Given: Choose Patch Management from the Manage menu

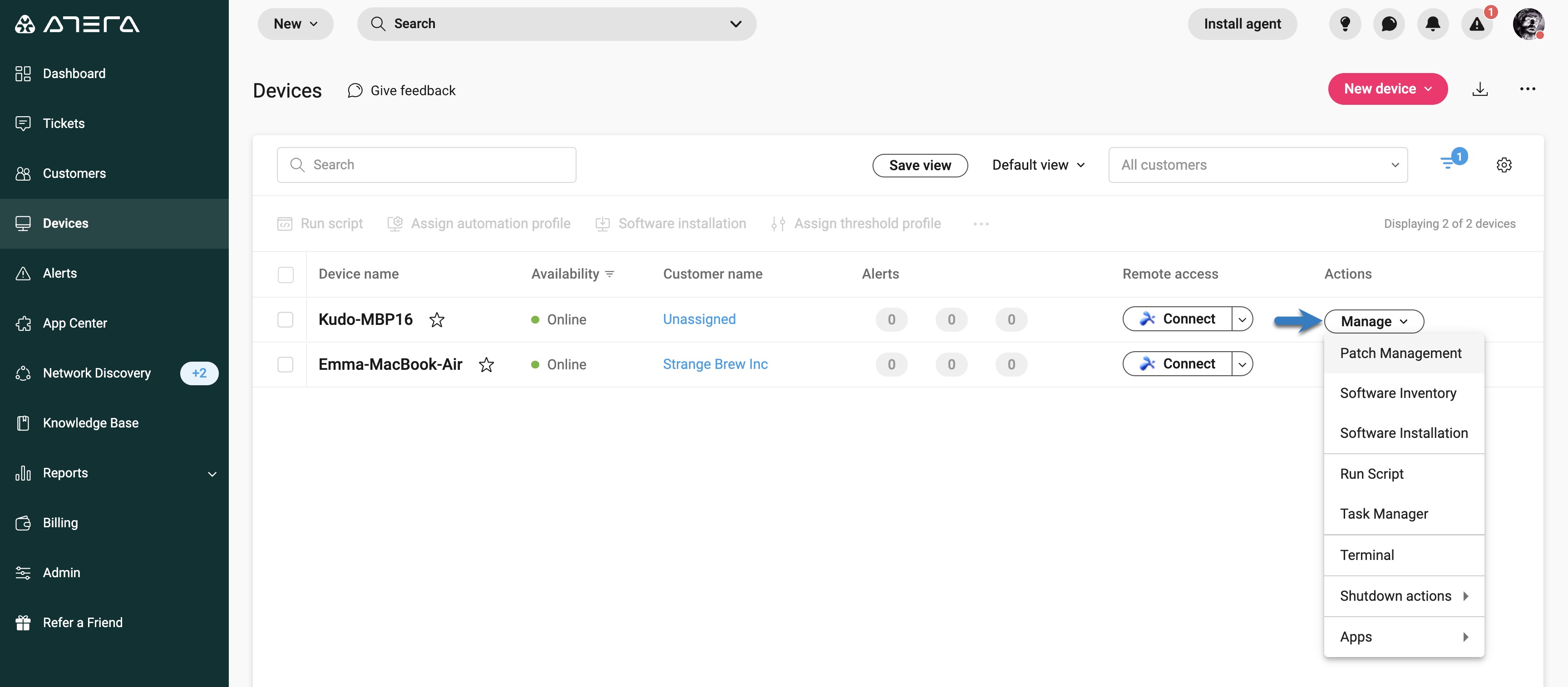Looking at the screenshot, I should (x=1400, y=353).
